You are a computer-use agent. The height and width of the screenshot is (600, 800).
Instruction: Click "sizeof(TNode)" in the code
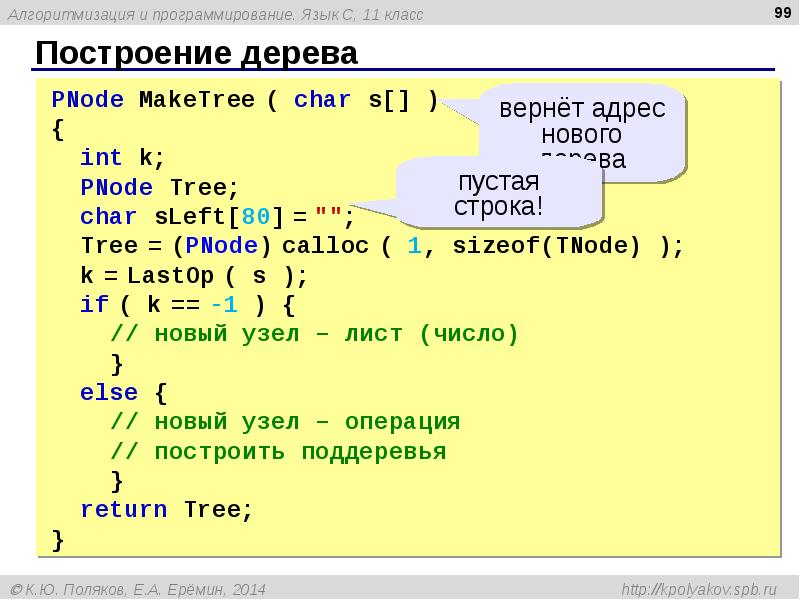(546, 247)
